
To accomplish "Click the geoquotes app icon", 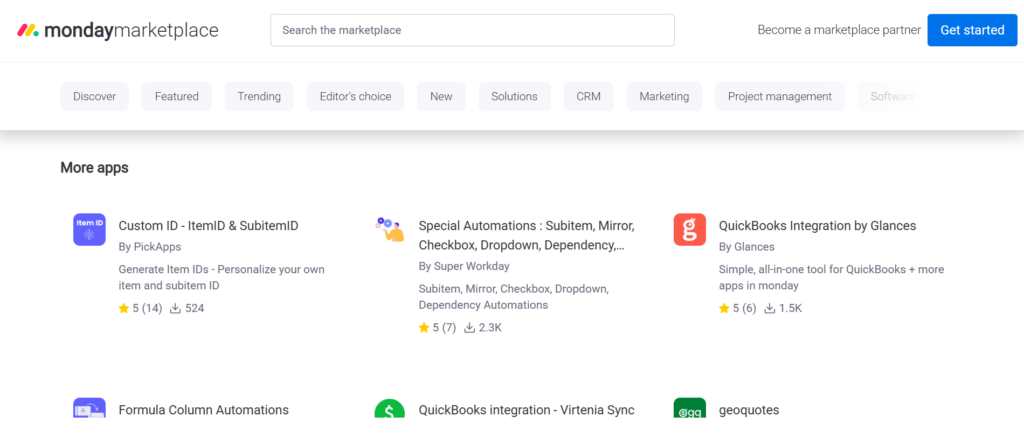I will 690,408.
